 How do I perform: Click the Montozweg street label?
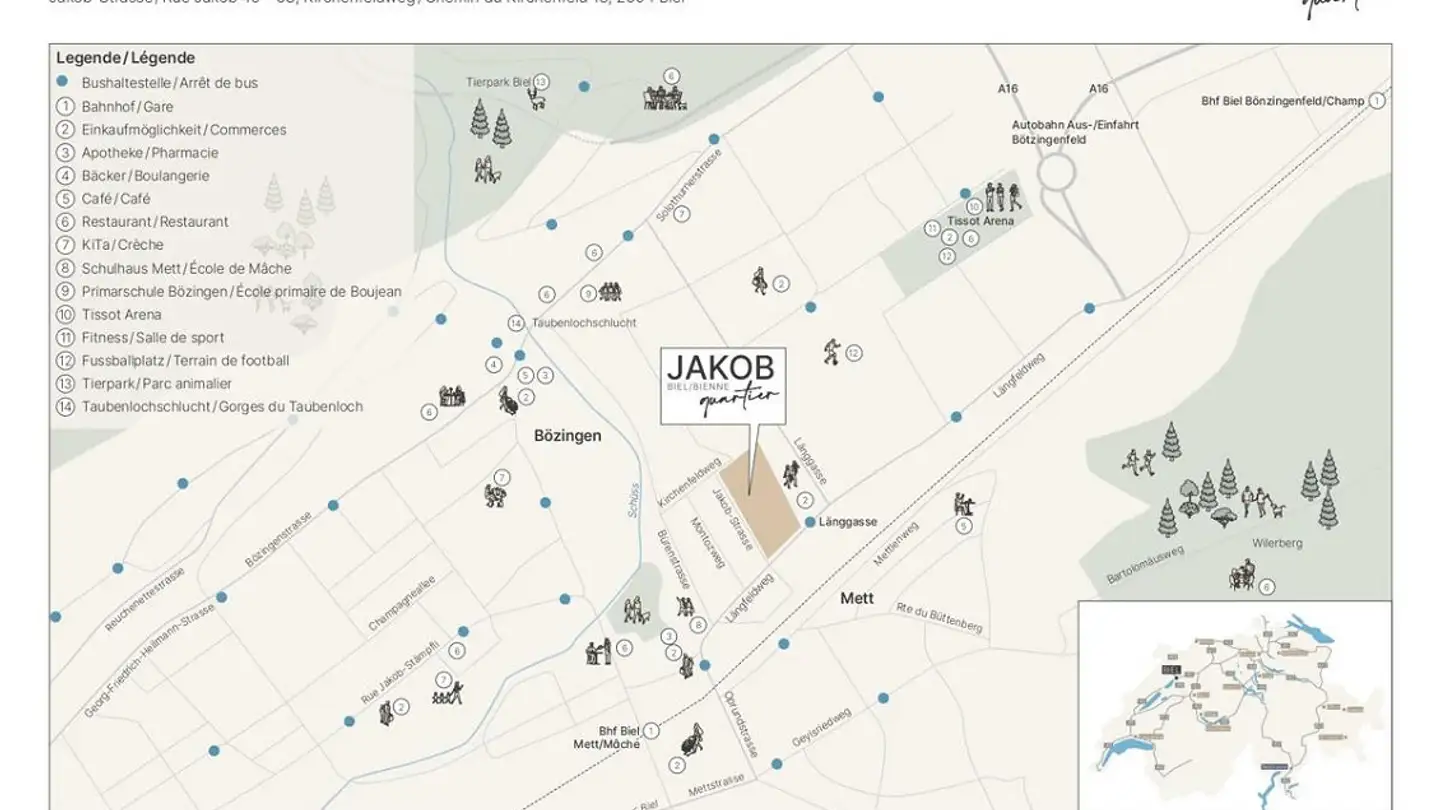(x=708, y=542)
